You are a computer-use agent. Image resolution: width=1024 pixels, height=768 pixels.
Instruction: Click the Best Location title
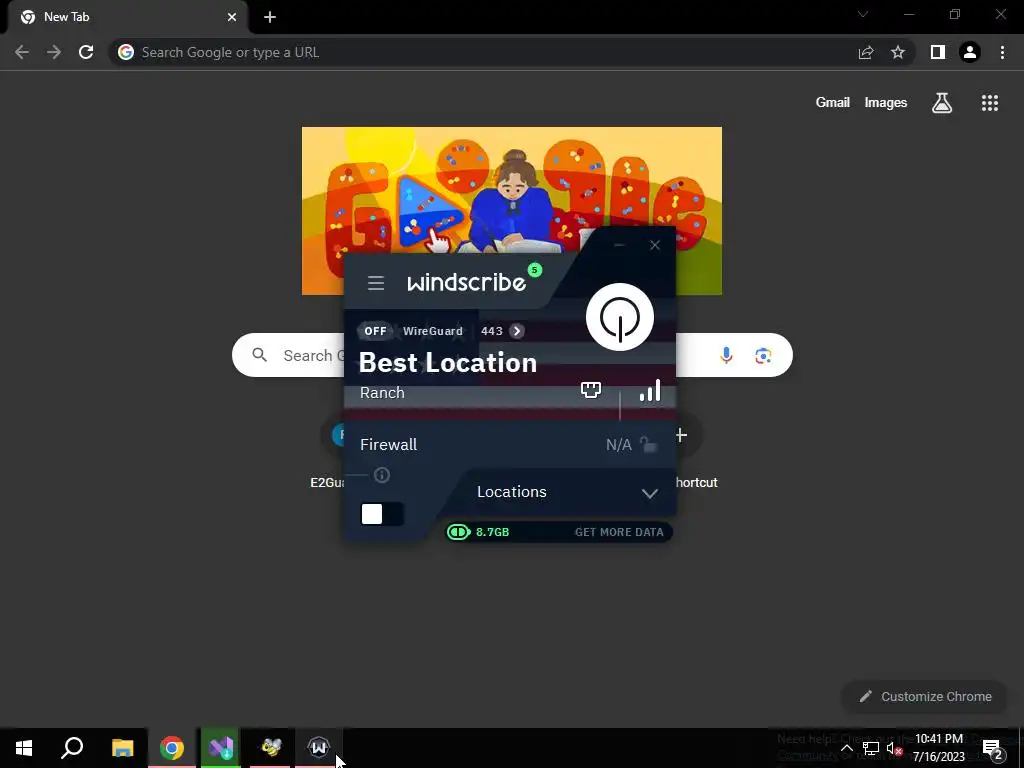click(x=448, y=362)
